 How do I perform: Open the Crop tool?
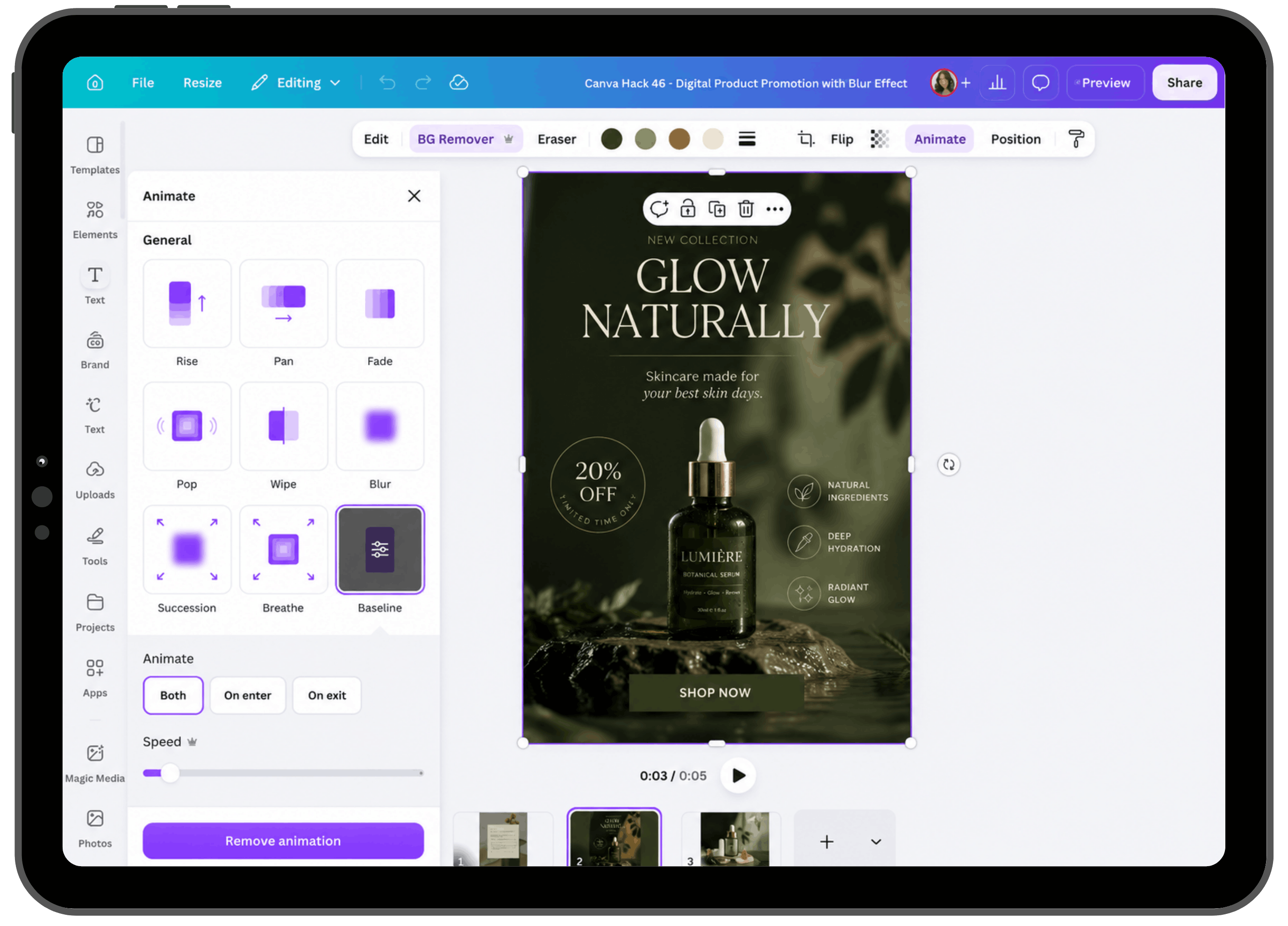[x=806, y=139]
